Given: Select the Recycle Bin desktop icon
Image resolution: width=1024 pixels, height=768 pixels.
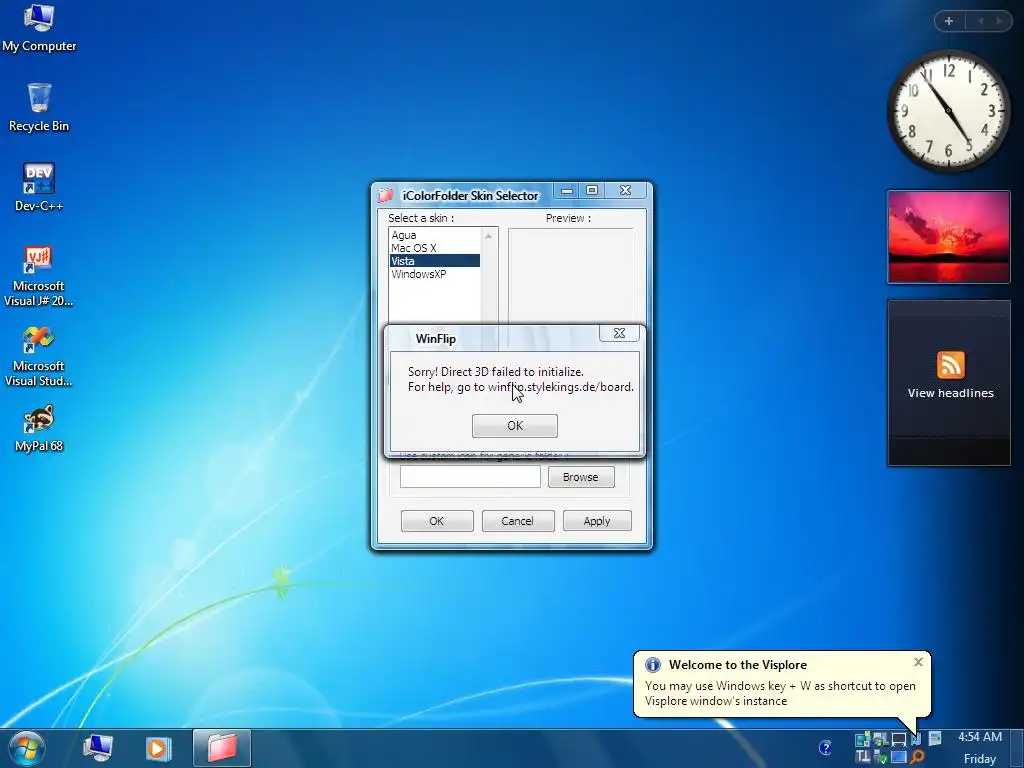Looking at the screenshot, I should click(39, 108).
